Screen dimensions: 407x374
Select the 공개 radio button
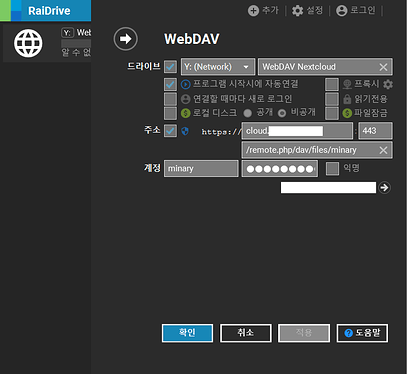(247, 113)
